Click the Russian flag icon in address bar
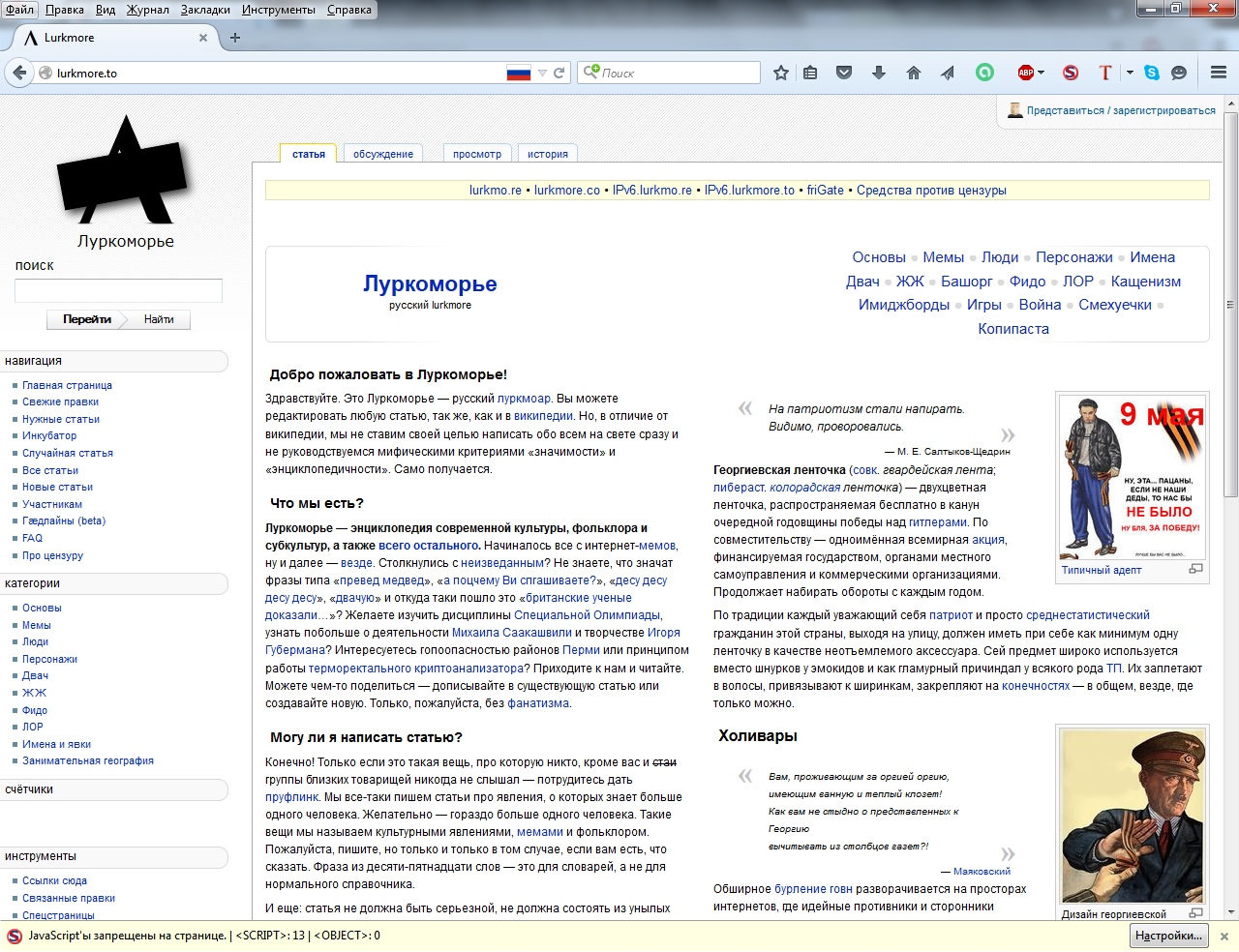 [519, 73]
